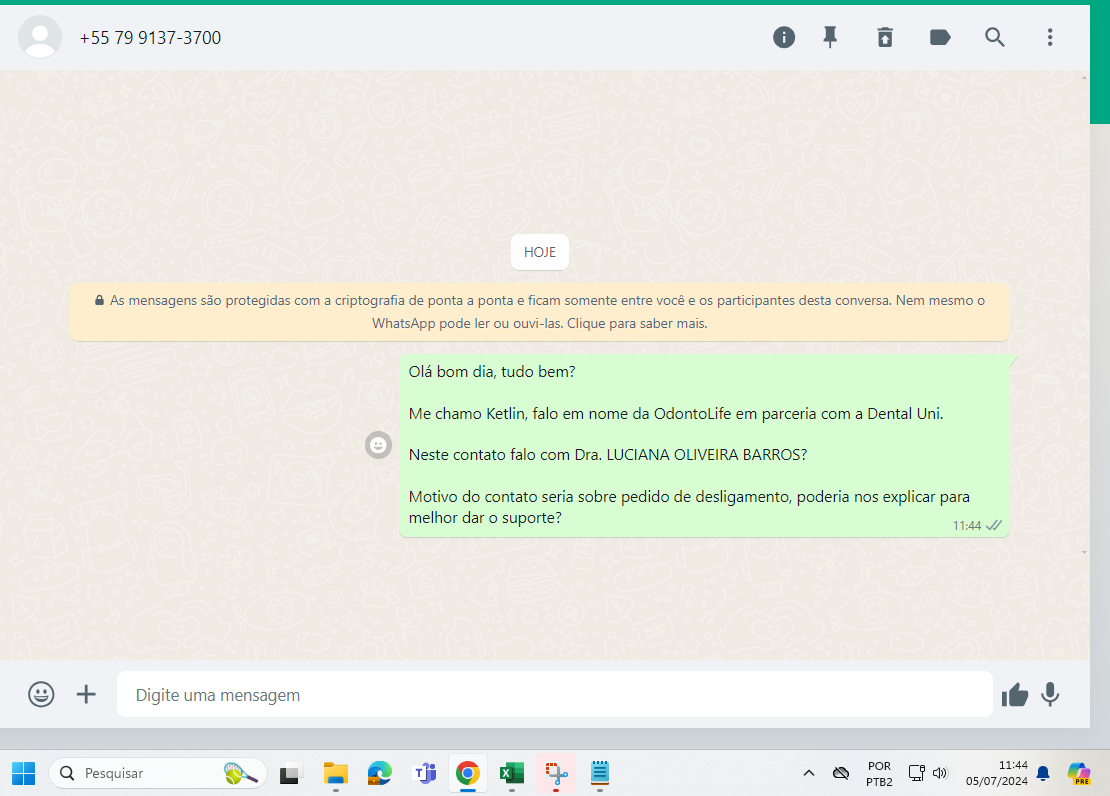Show hidden tray icons chevron
Image resolution: width=1110 pixels, height=796 pixels.
[x=808, y=773]
